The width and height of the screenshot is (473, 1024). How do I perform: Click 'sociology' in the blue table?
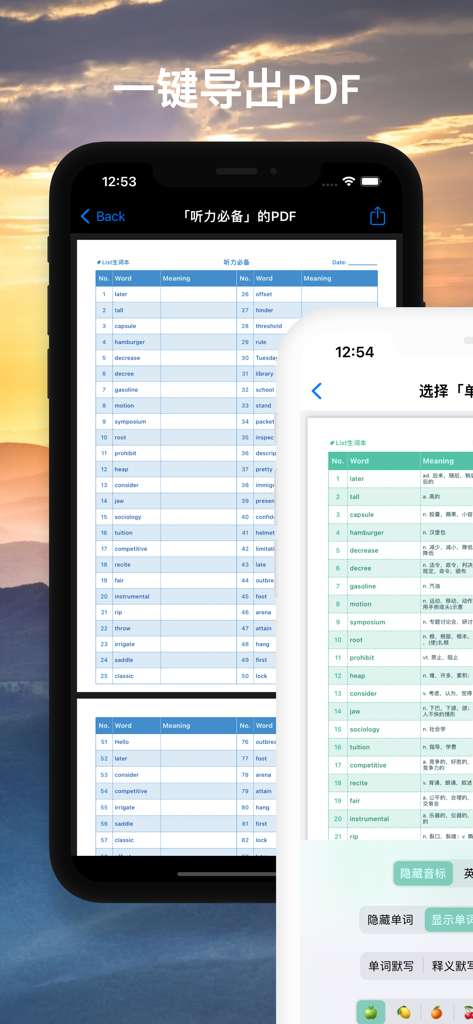point(128,517)
